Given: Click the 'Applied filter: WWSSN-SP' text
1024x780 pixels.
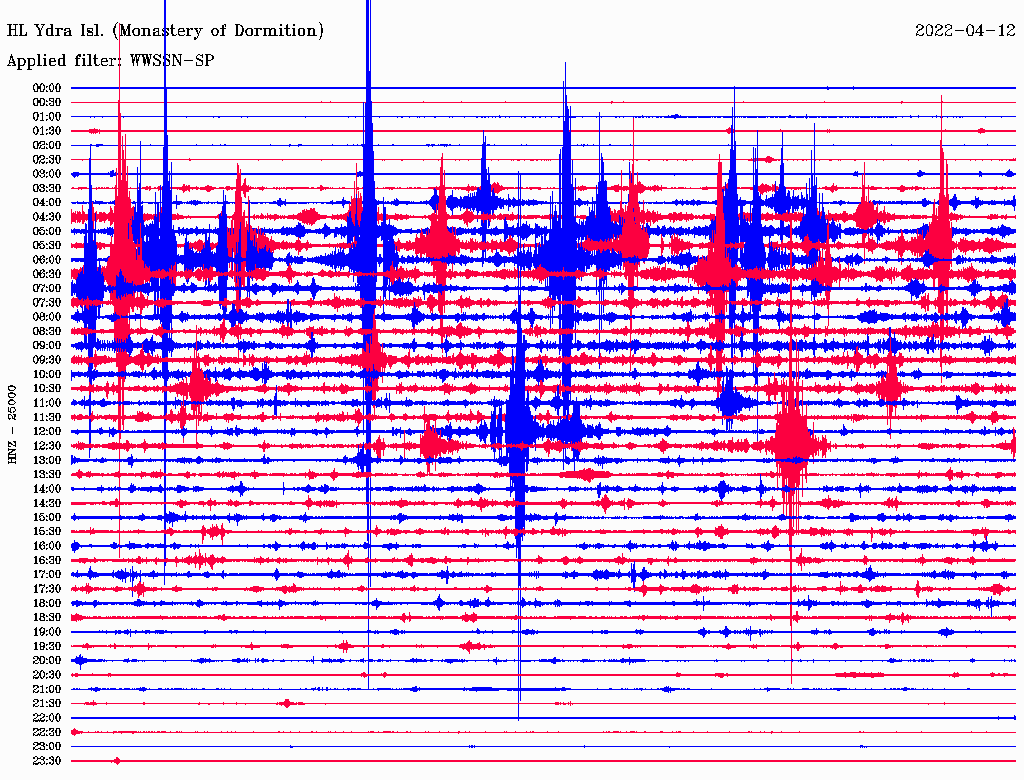Looking at the screenshot, I should point(110,61).
